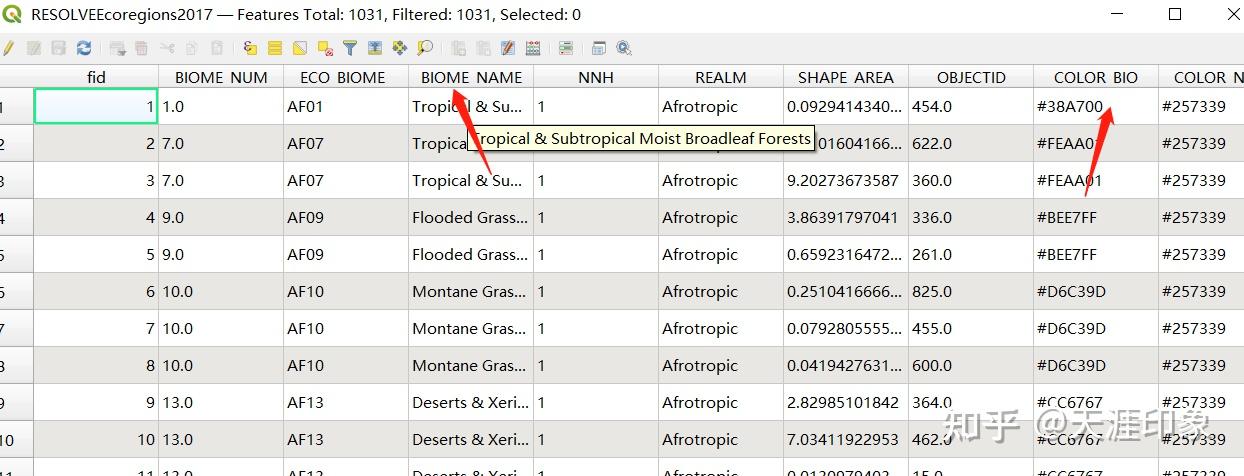Open select features by expression

click(250, 47)
